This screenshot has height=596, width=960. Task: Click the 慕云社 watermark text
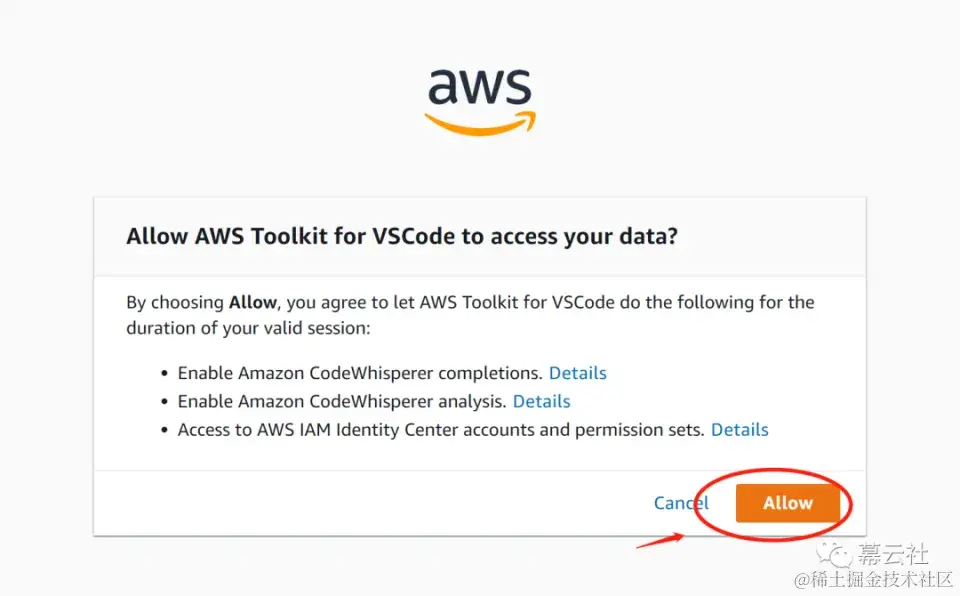click(x=893, y=553)
